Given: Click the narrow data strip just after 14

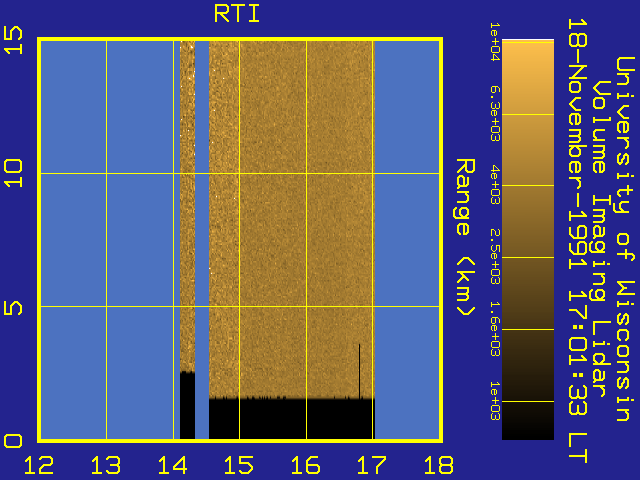Looking at the screenshot, I should [x=187, y=240].
